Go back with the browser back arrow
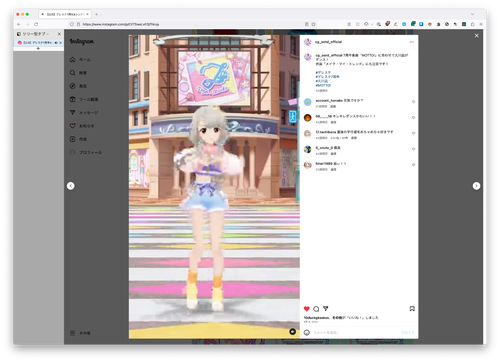 (x=19, y=24)
